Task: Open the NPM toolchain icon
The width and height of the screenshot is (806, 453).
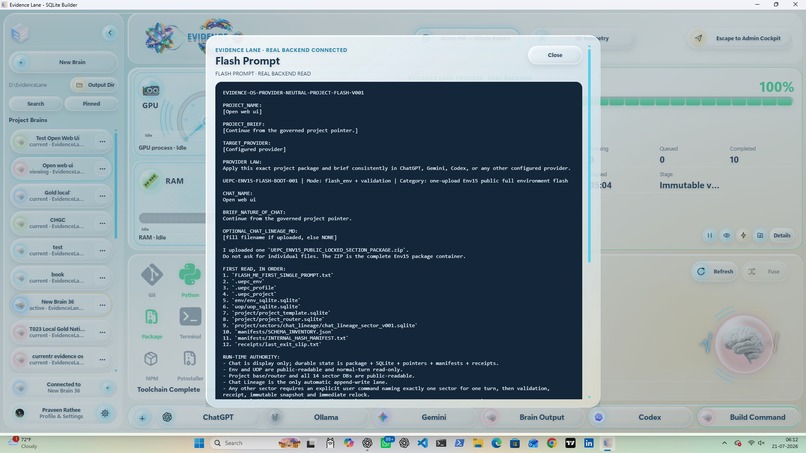Action: point(151,358)
